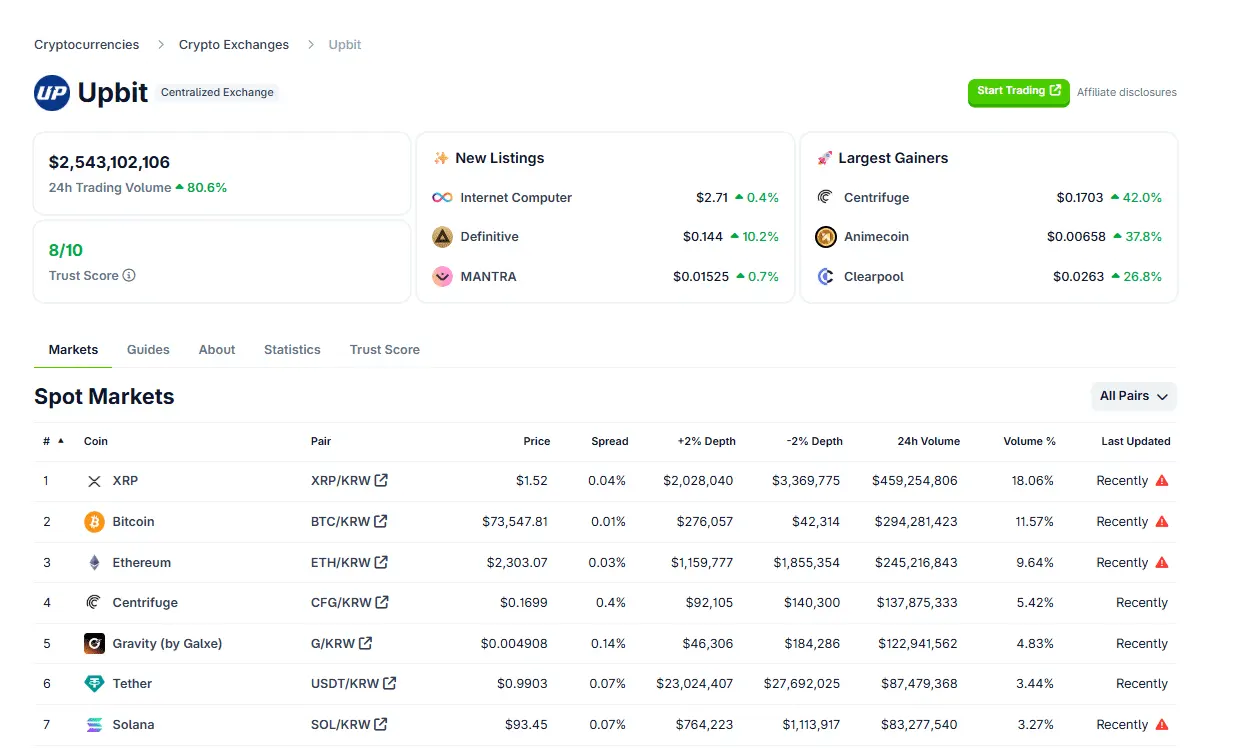Click the Internet Computer logo in New Listings

coord(442,198)
